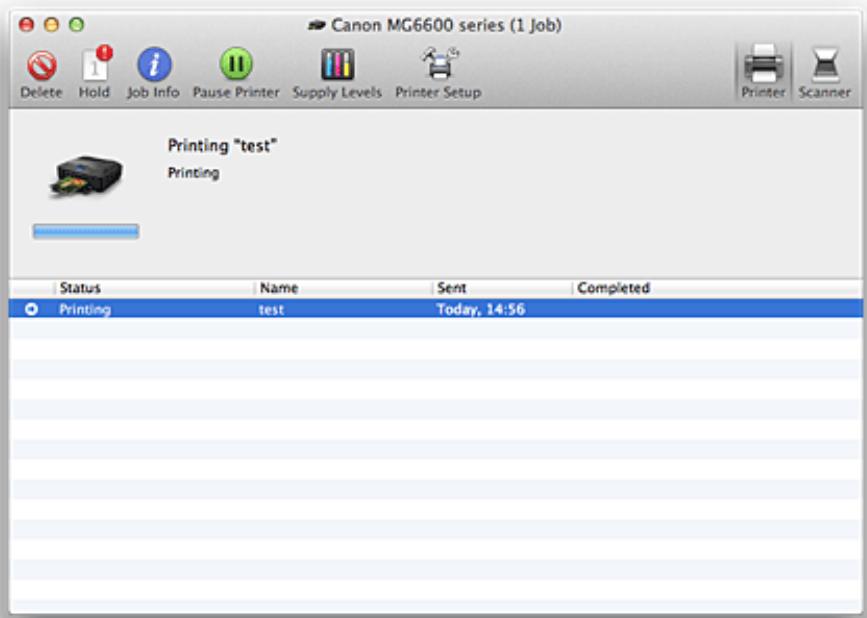Click the 'Printing "test"' heading text
The height and width of the screenshot is (618, 867).
coord(222,146)
